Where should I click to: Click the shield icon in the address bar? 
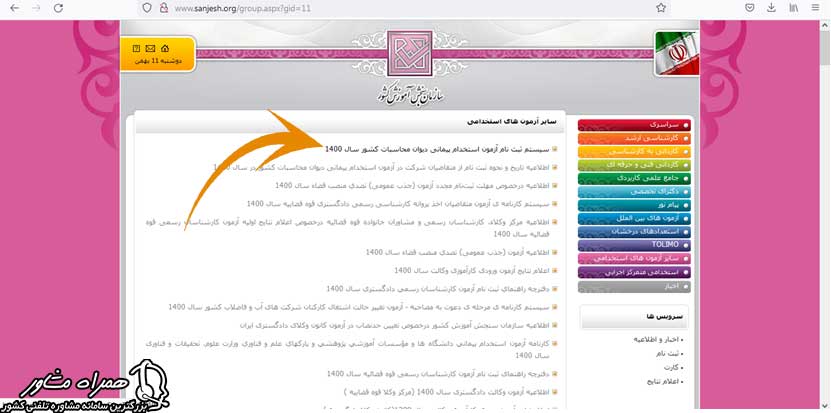147,8
